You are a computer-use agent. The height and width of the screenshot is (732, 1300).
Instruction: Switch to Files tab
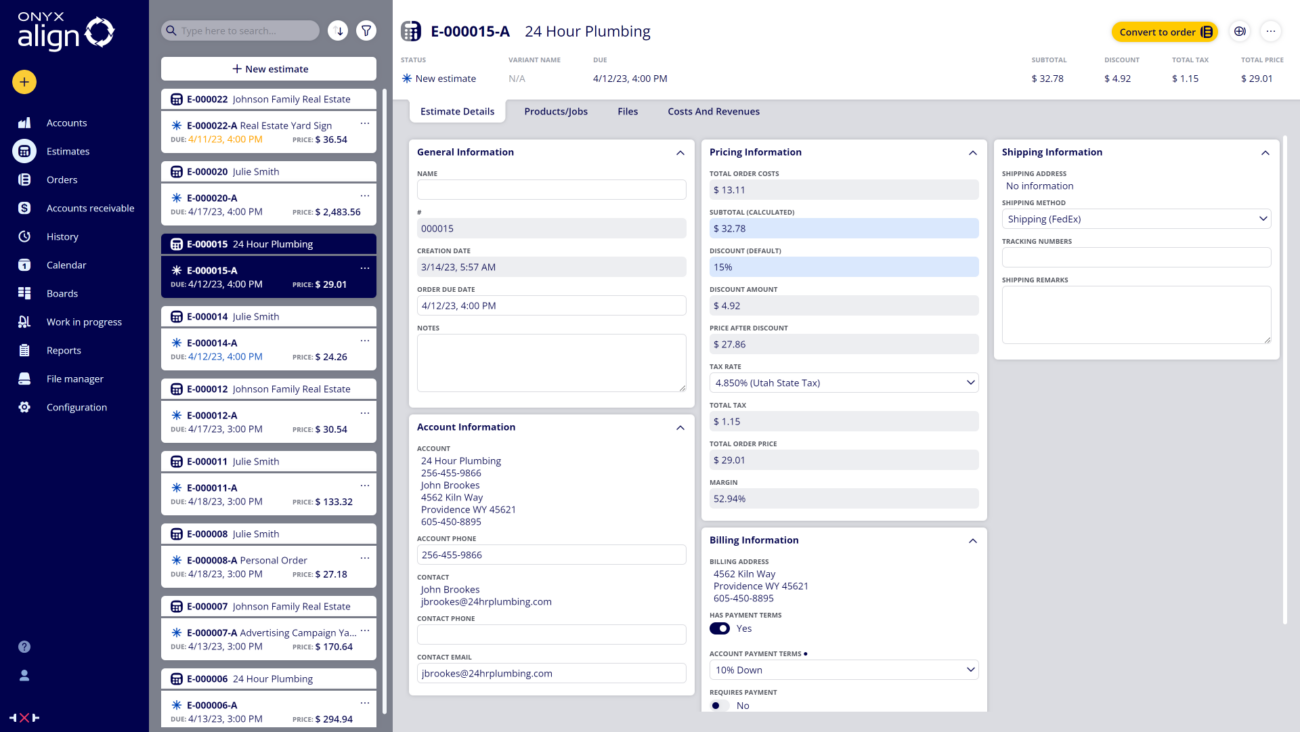click(628, 111)
